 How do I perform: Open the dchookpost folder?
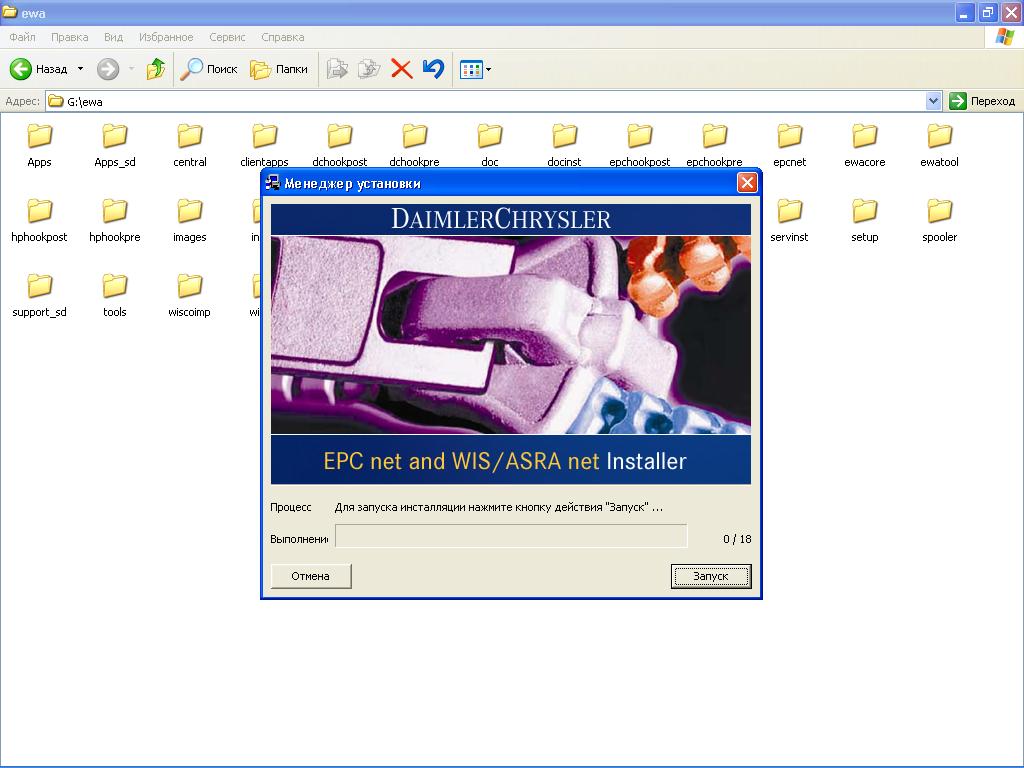point(340,145)
